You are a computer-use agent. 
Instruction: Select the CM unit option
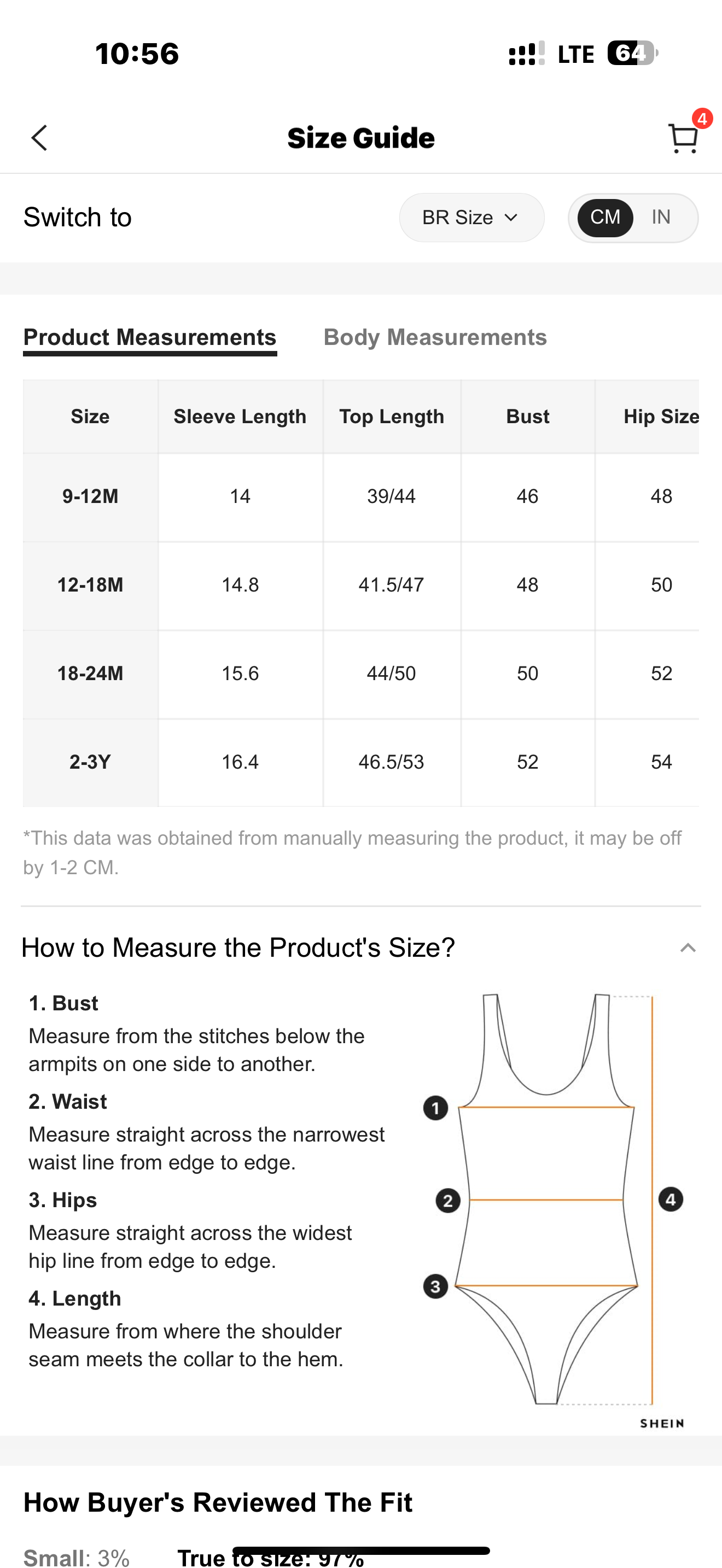(x=604, y=217)
